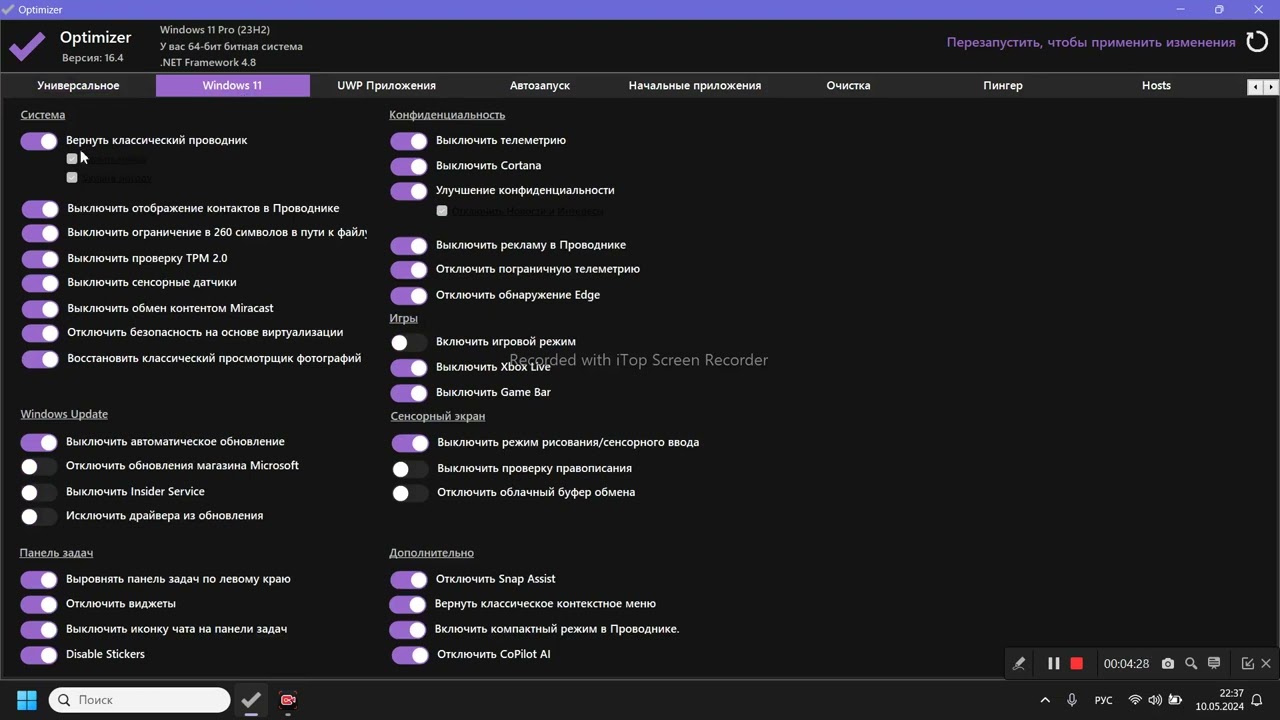
Task: Go to the Автозапуск tab
Action: pyautogui.click(x=540, y=86)
